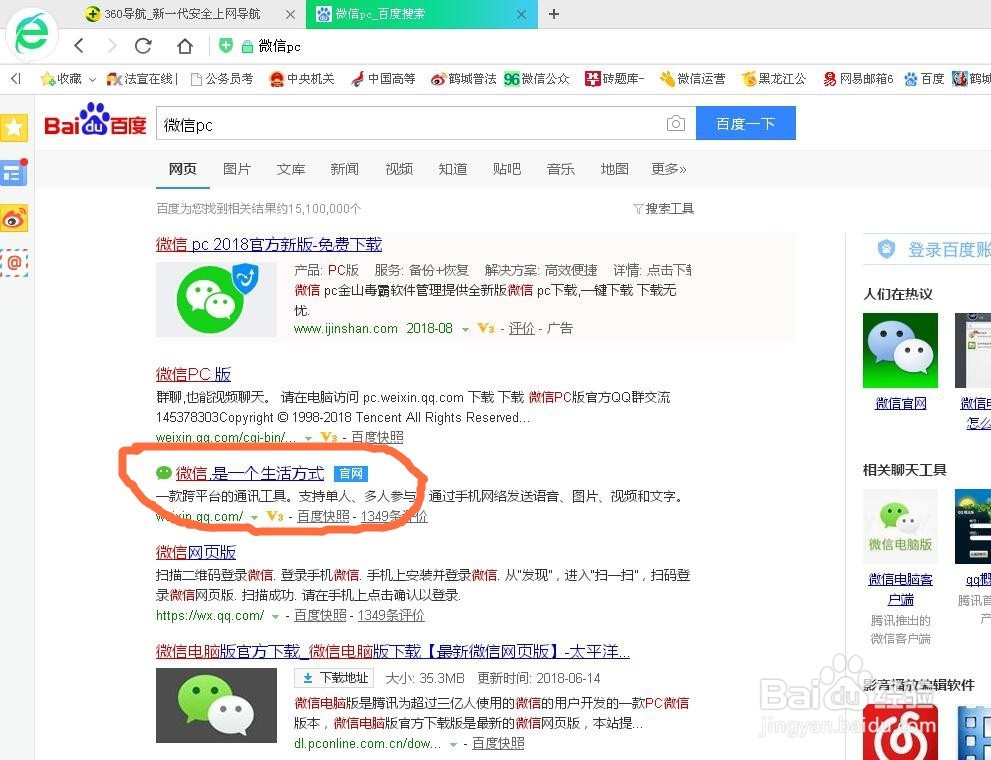The width and height of the screenshot is (991, 760).
Task: Open the 收藏 favorites star
Action: click(61, 79)
